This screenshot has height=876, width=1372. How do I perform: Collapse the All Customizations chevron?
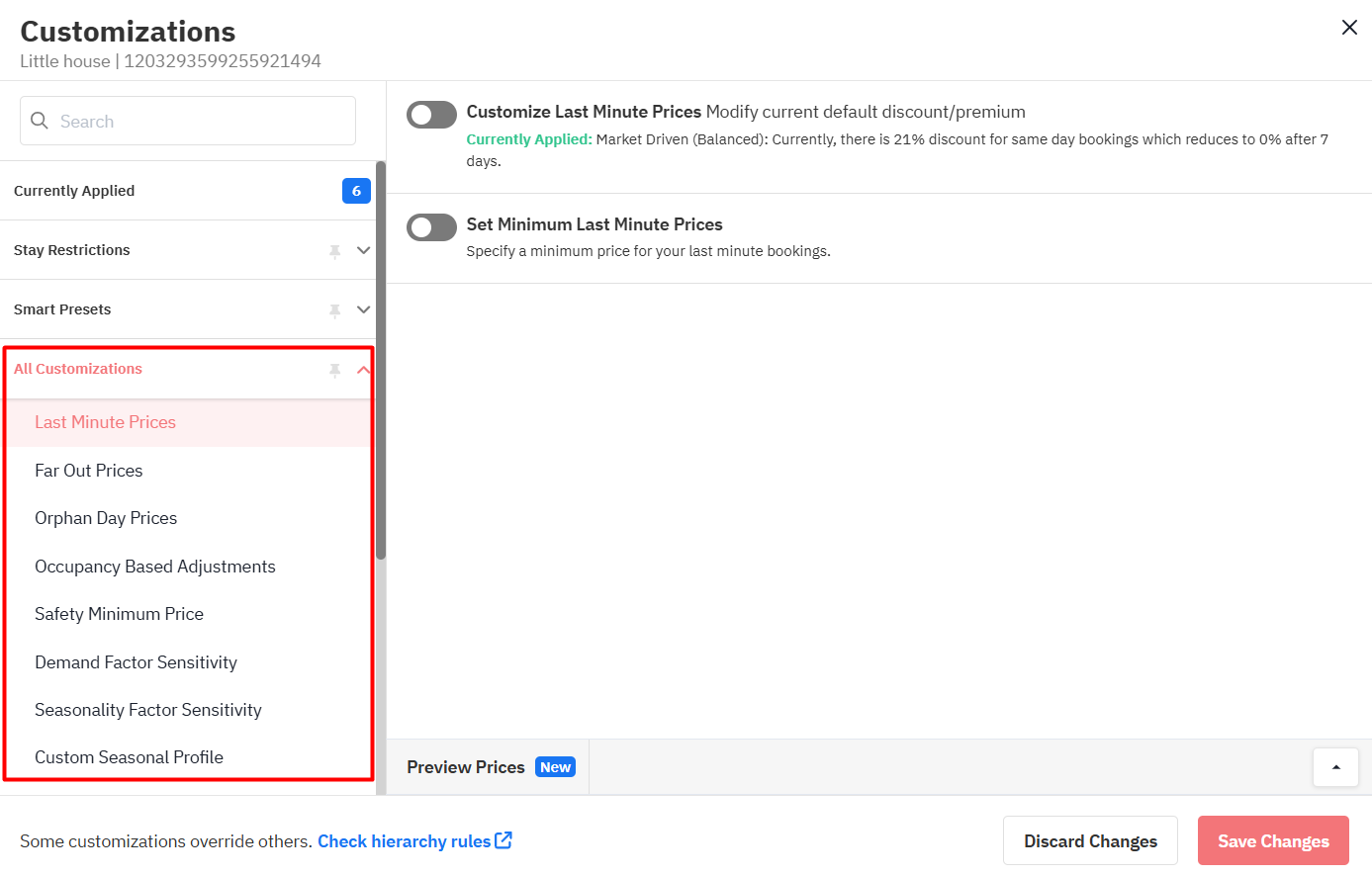coord(363,370)
